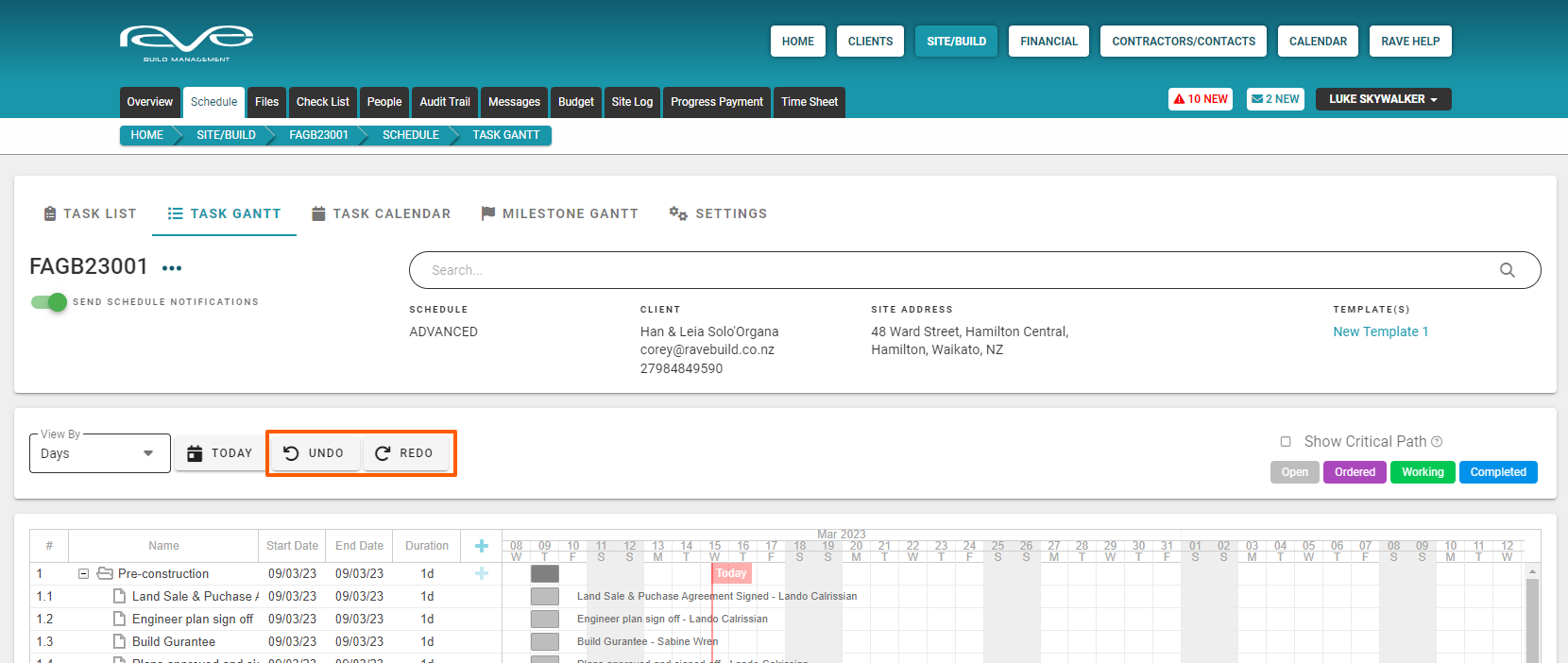Open the 10 NEW alerts notification
This screenshot has height=663, width=1568.
click(x=1201, y=99)
